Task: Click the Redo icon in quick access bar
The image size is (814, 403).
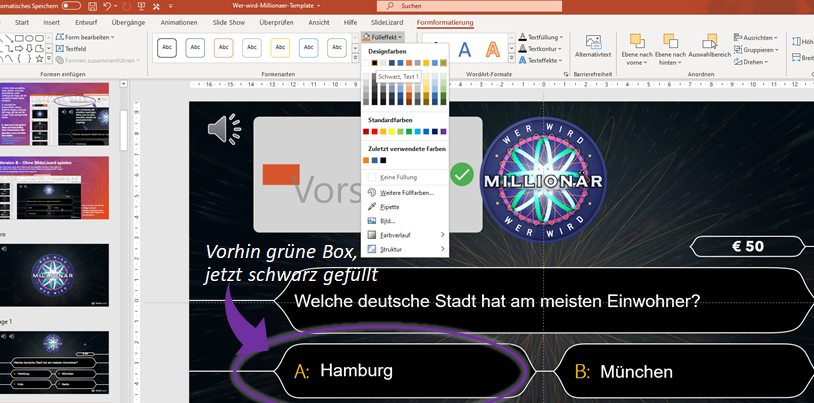Action: click(x=127, y=6)
